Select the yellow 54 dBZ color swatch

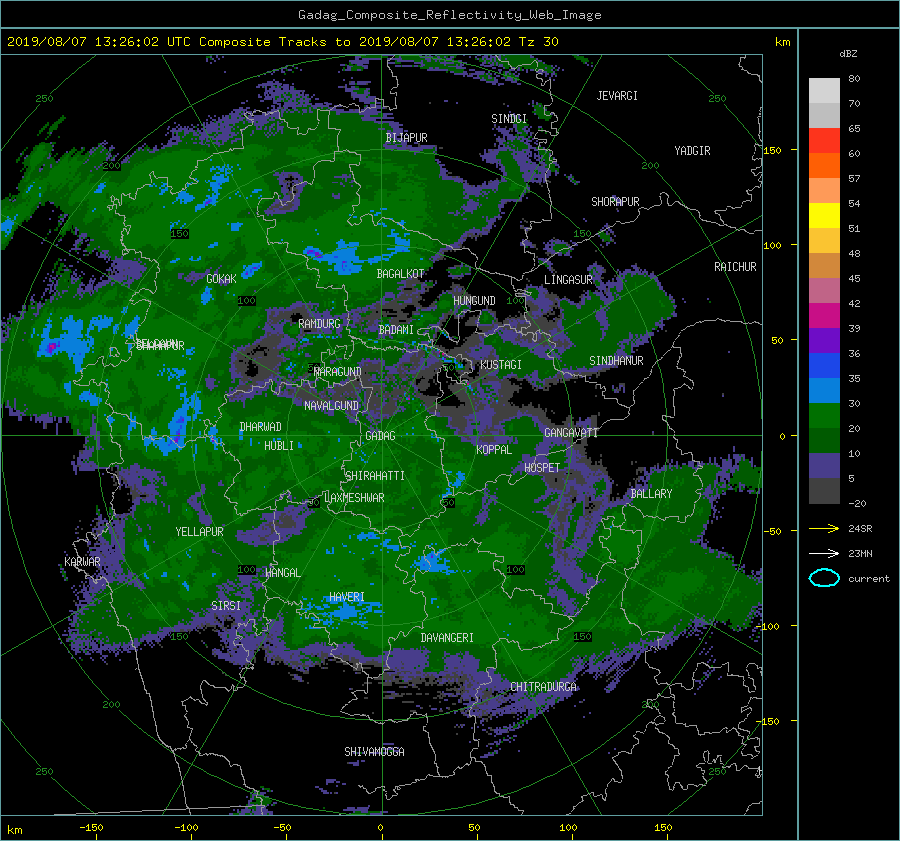(824, 216)
